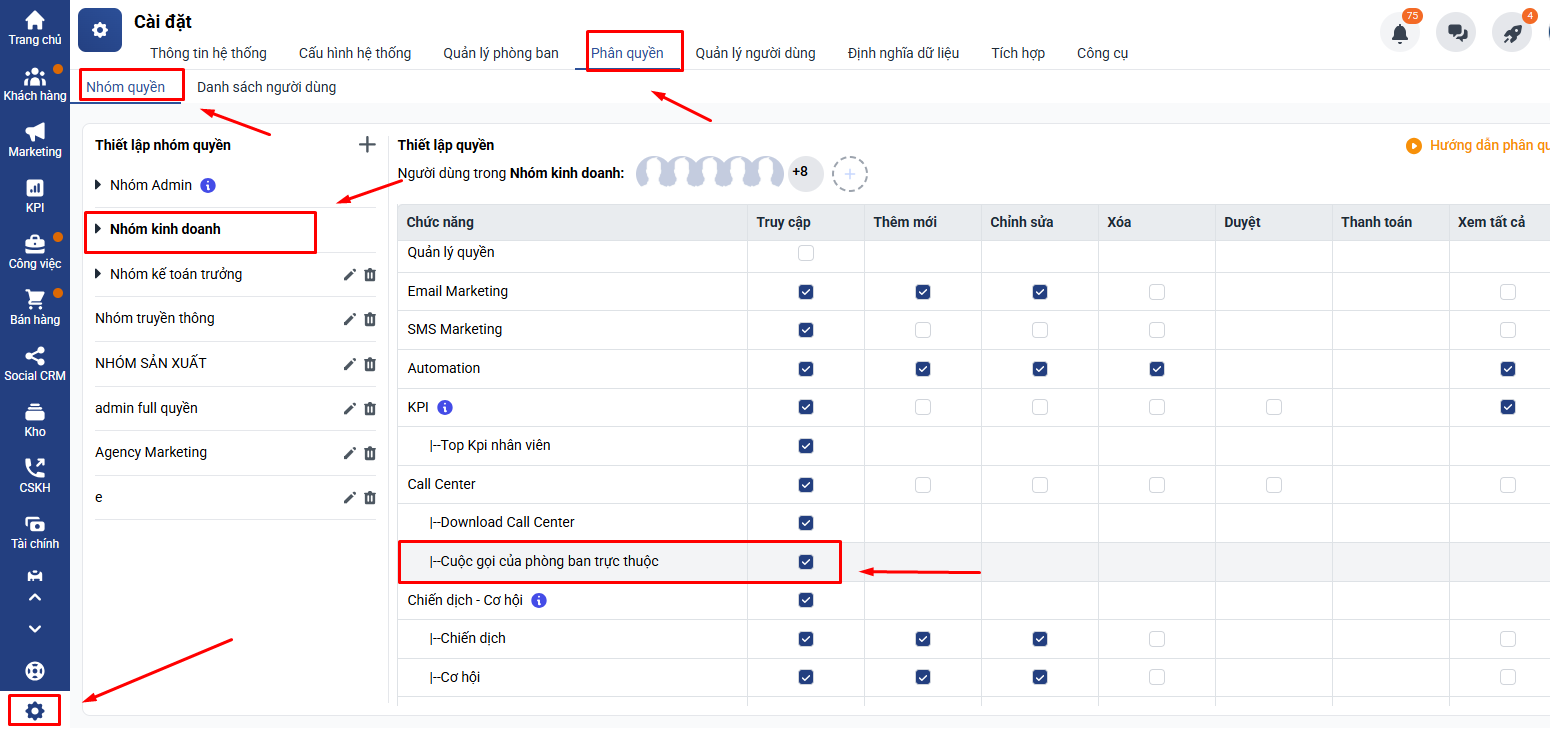Toggle Truy cập for Top Kpi nhân viên
Viewport: 1550px width, 731px height.
click(806, 446)
